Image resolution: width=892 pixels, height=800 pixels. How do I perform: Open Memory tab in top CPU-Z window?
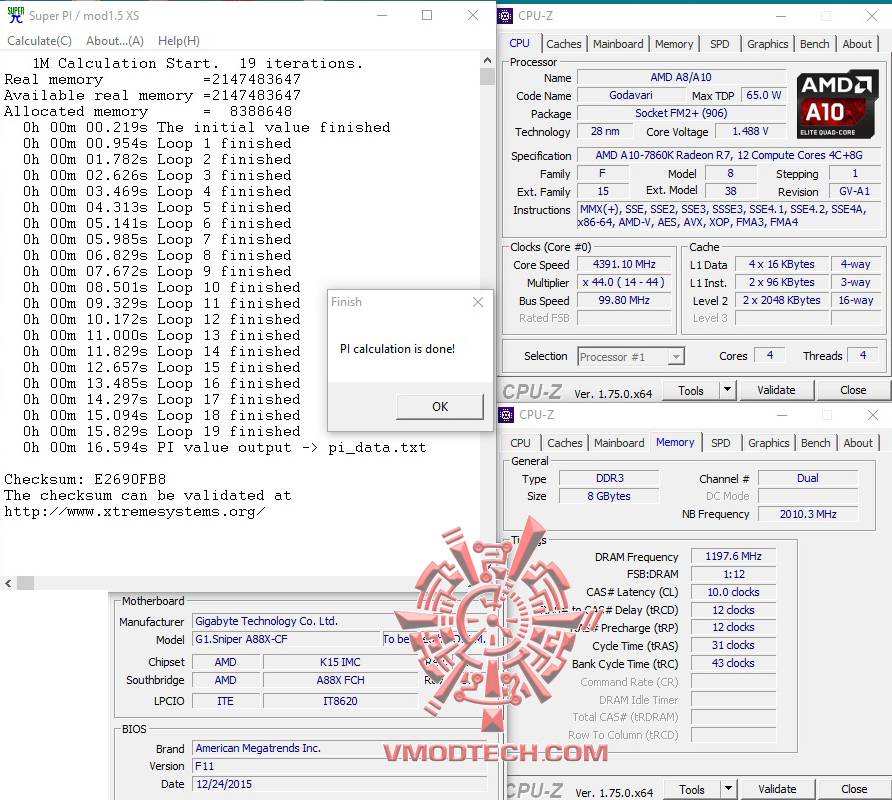(674, 44)
